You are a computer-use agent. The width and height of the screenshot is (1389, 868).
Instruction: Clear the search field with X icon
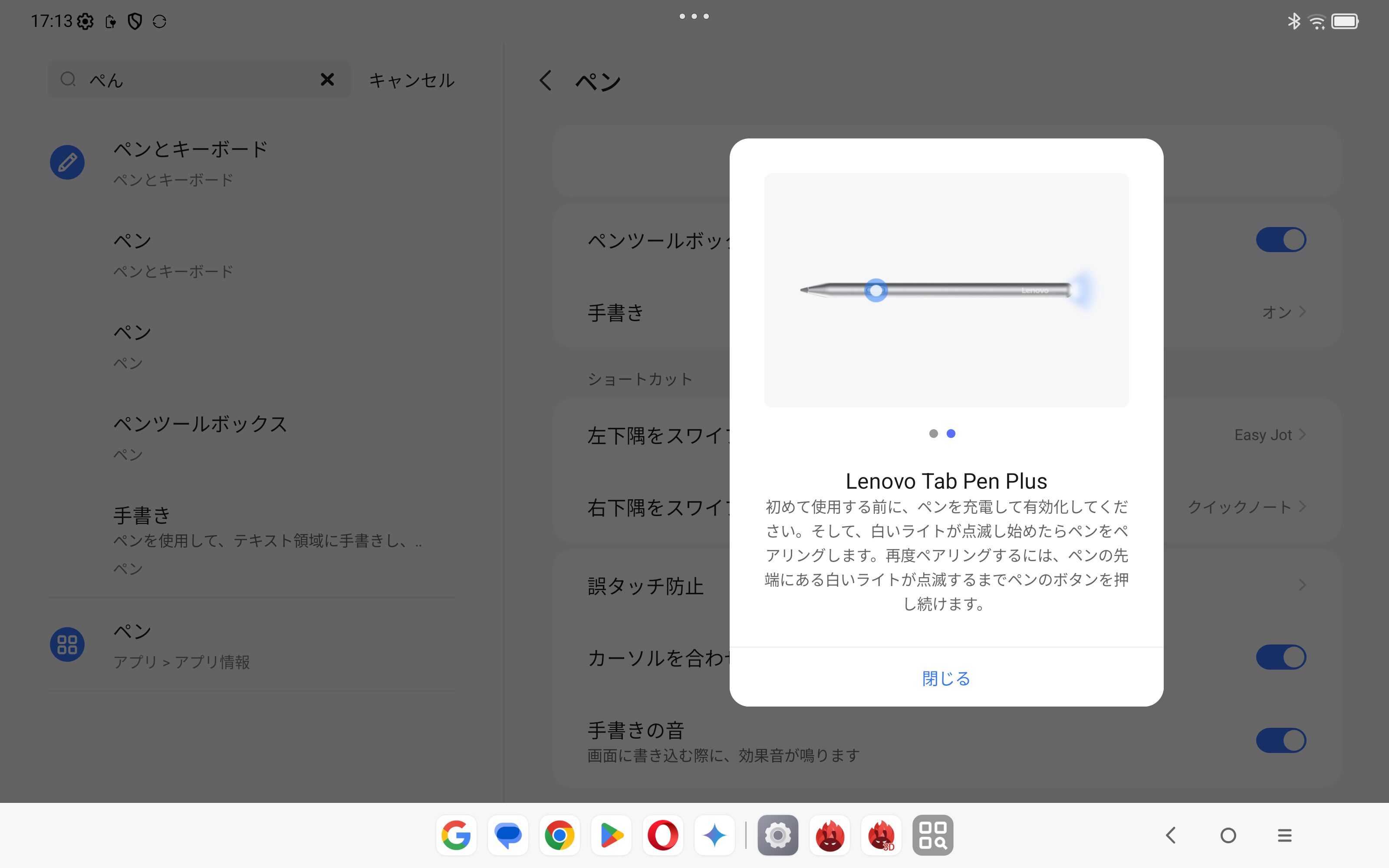tap(327, 79)
